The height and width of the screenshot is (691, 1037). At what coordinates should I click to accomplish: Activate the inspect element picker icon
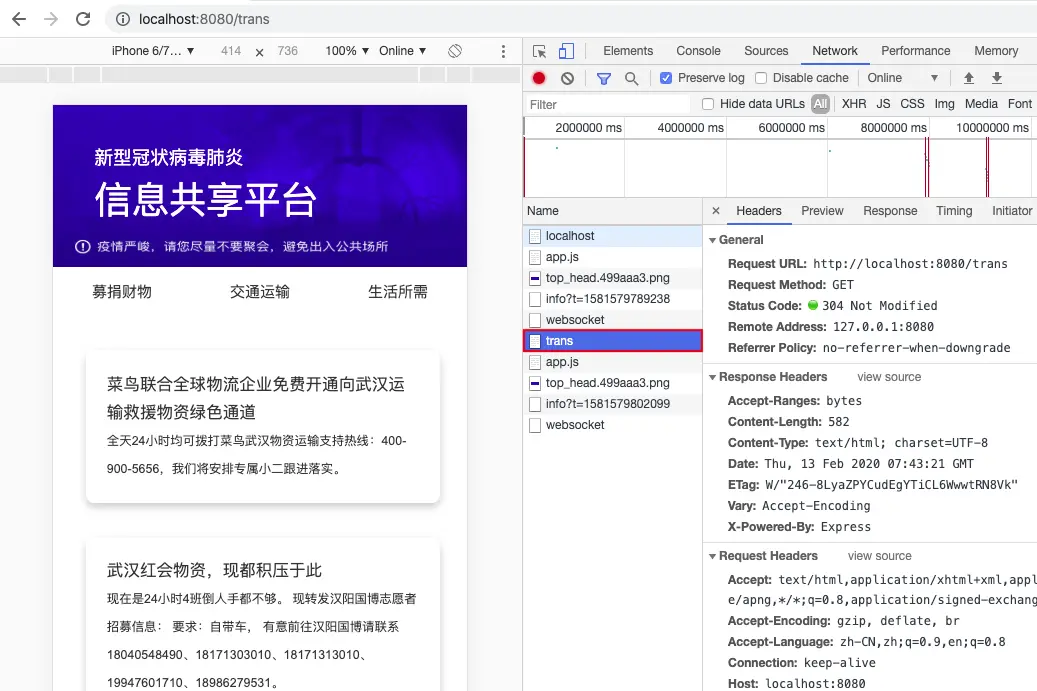tap(539, 52)
